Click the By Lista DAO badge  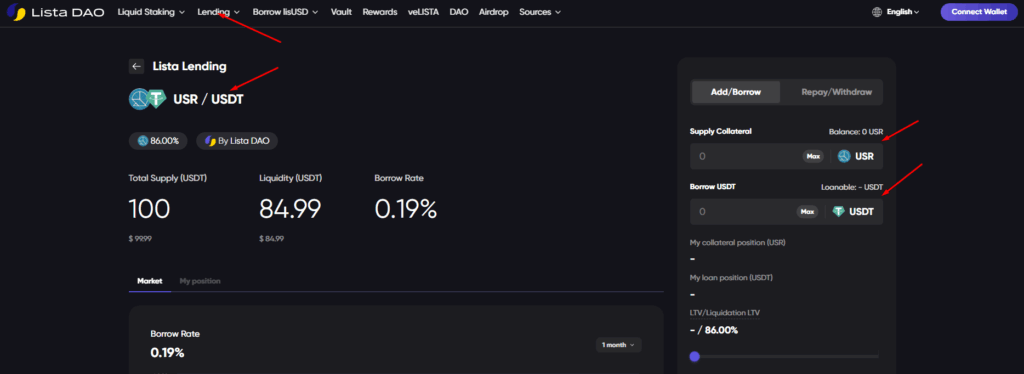click(x=237, y=141)
